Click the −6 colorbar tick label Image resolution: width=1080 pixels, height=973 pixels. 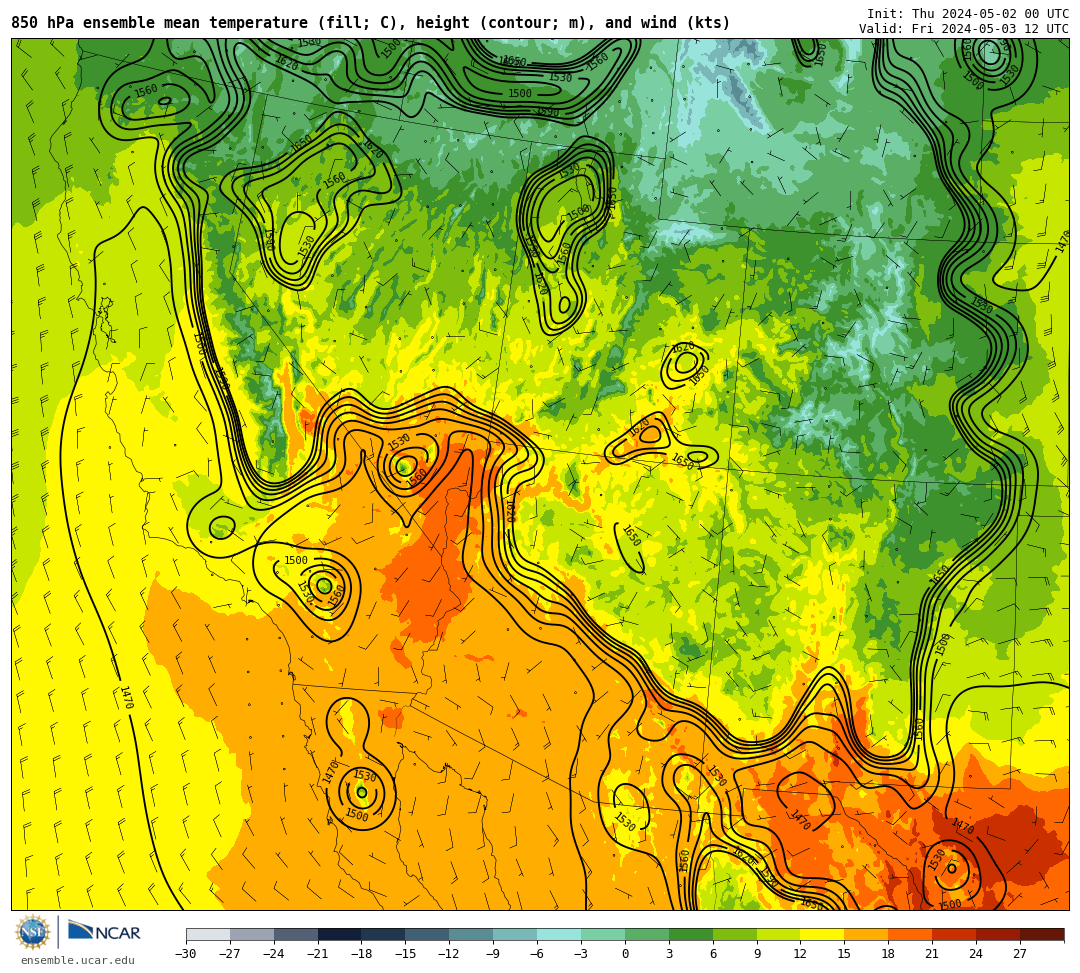point(537,954)
